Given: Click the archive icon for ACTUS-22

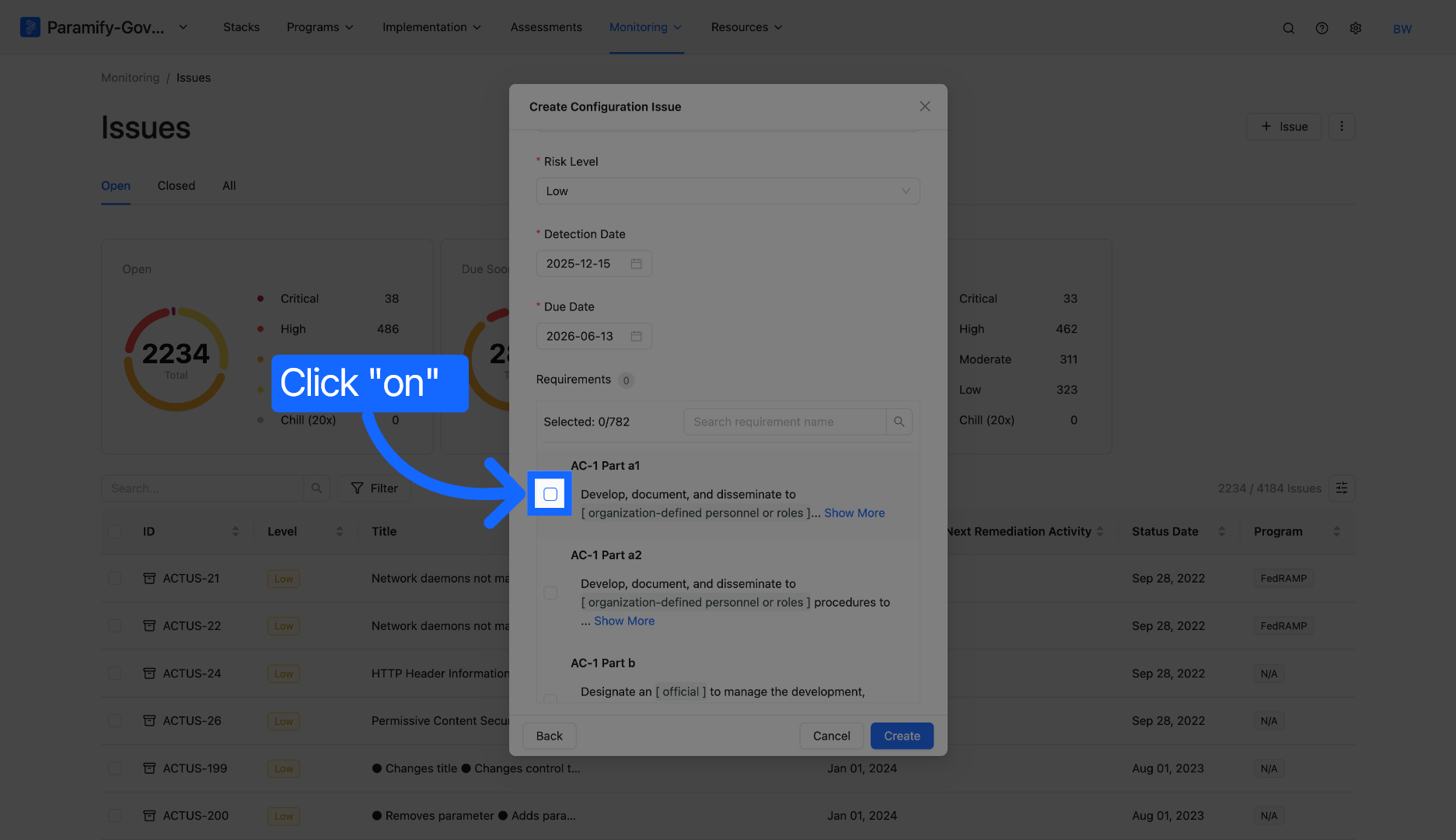Looking at the screenshot, I should click(149, 626).
